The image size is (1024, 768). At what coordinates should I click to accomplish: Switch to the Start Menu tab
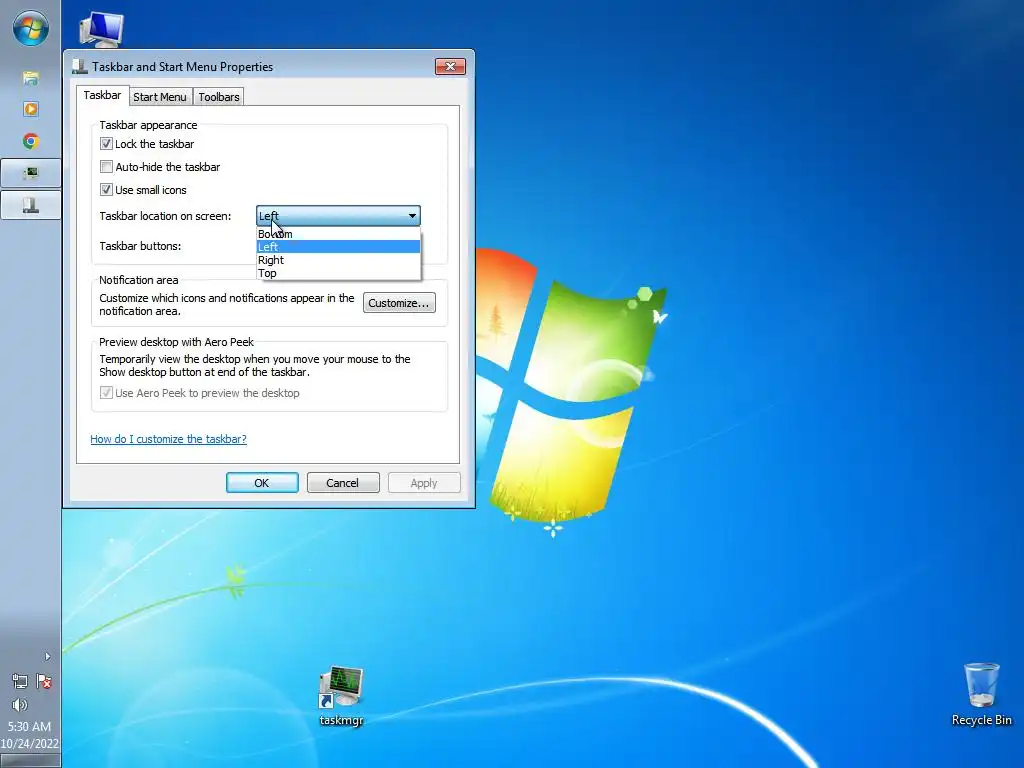point(160,97)
